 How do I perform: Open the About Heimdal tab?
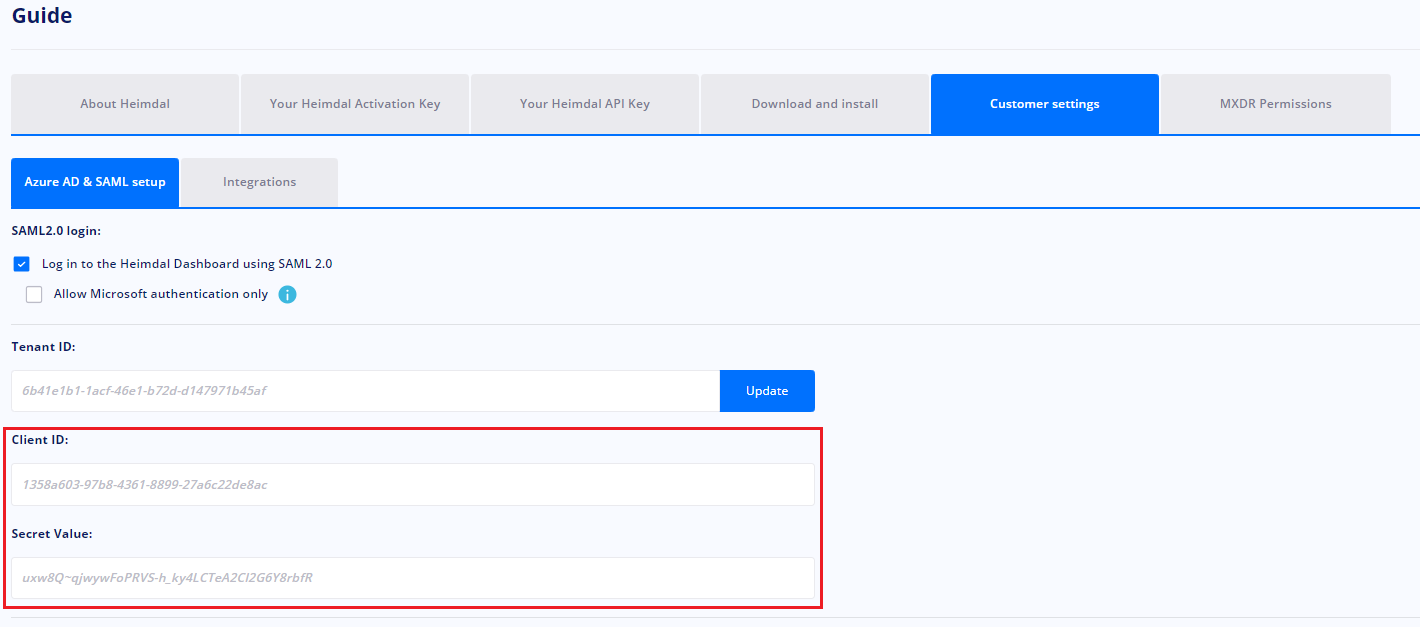pos(125,104)
